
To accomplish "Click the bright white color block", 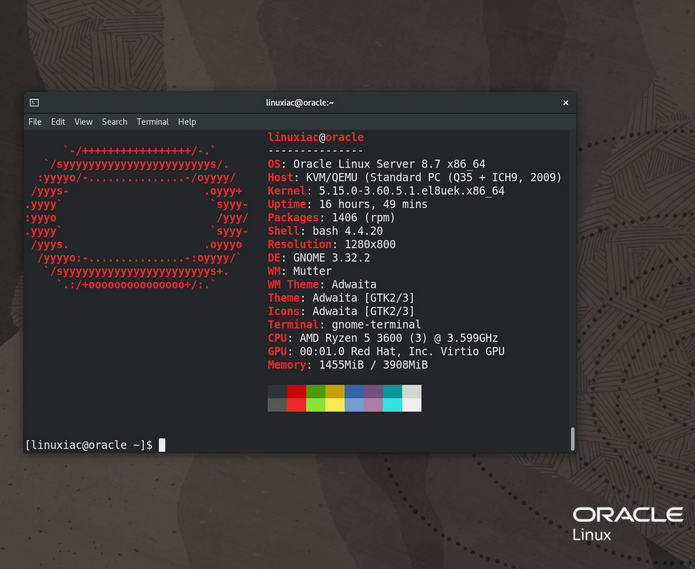I will coord(412,405).
